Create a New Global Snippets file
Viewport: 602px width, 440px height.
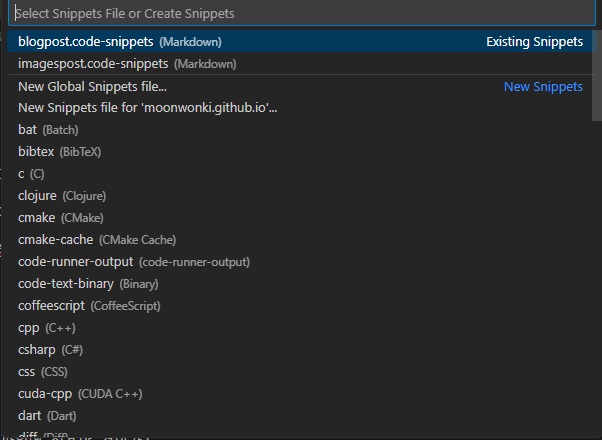(92, 86)
